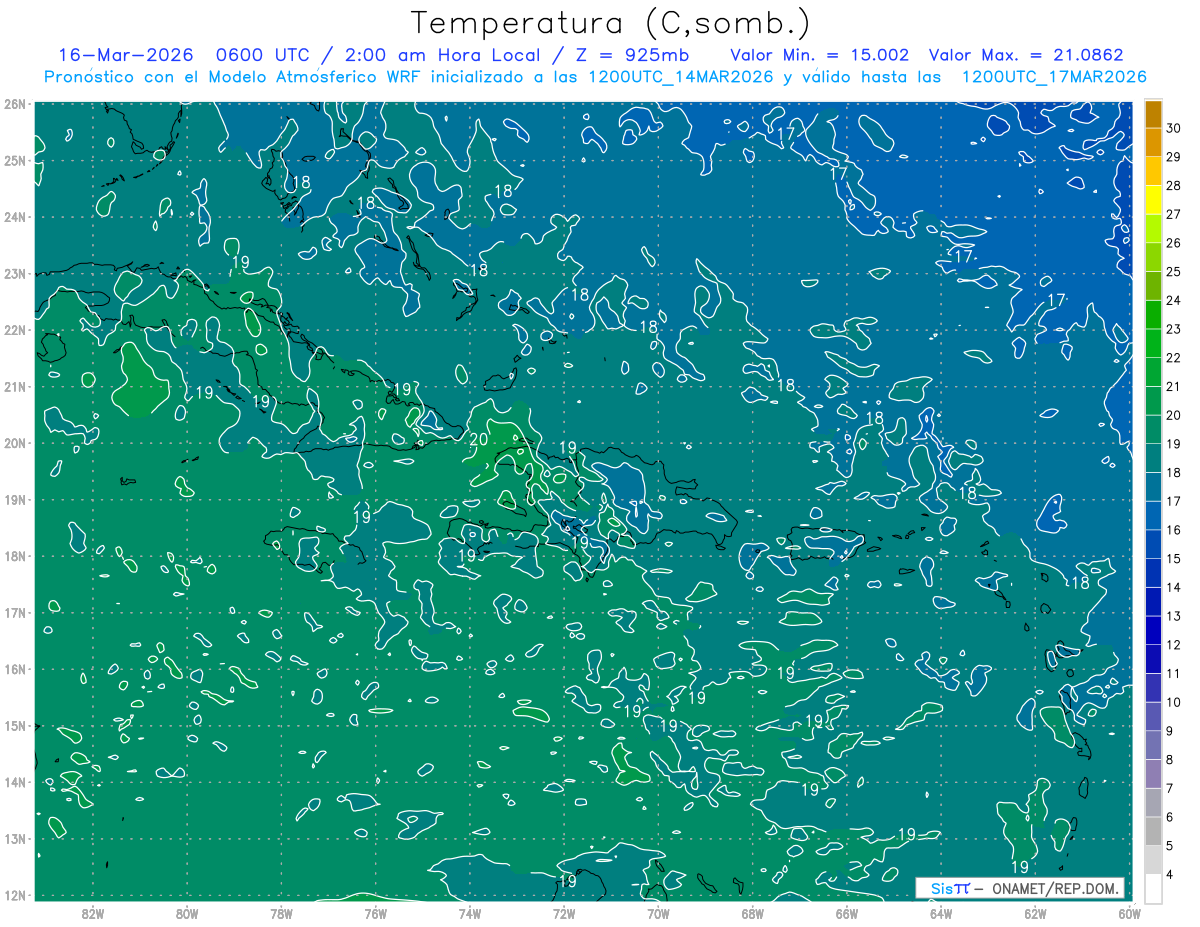
Task: Click the dark blue swatch between 12 and 13
Action: click(x=1153, y=630)
